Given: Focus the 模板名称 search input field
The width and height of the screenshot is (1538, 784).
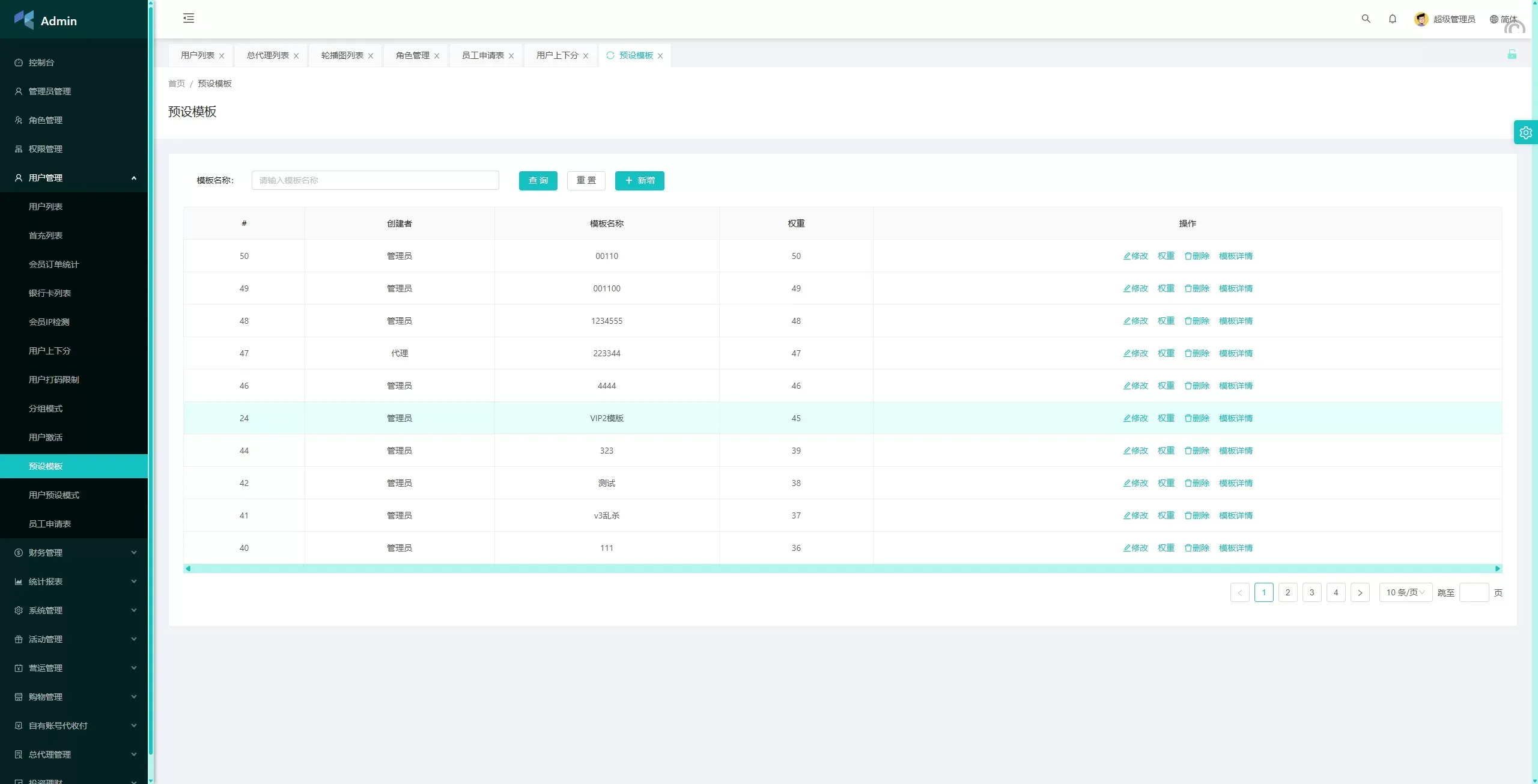Looking at the screenshot, I should [x=375, y=180].
